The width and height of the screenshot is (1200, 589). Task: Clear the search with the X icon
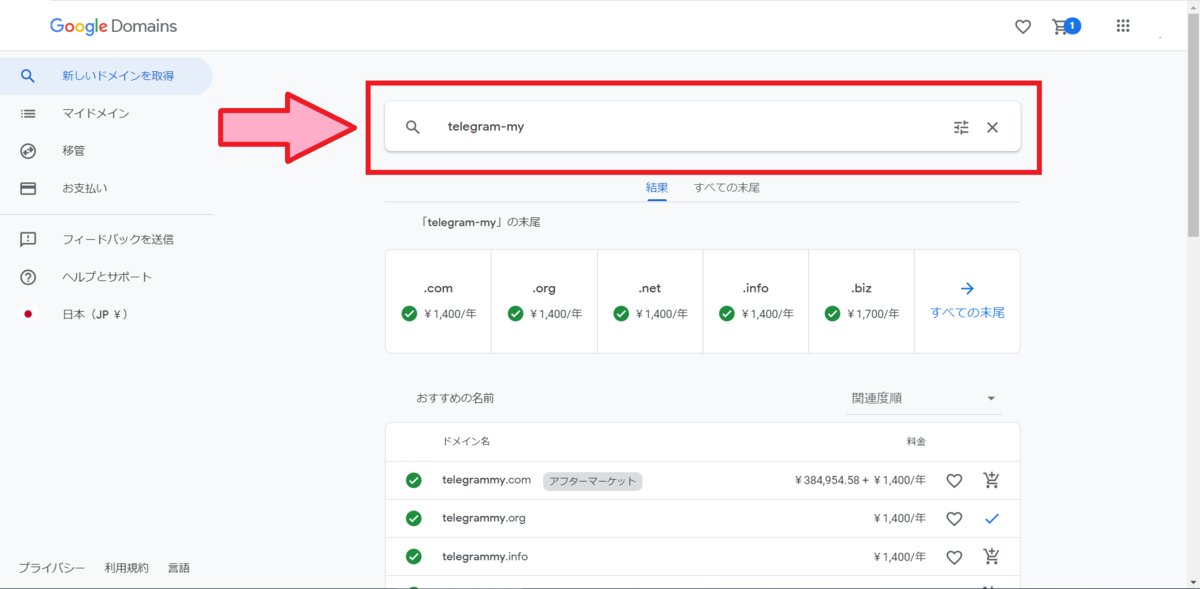coord(992,127)
